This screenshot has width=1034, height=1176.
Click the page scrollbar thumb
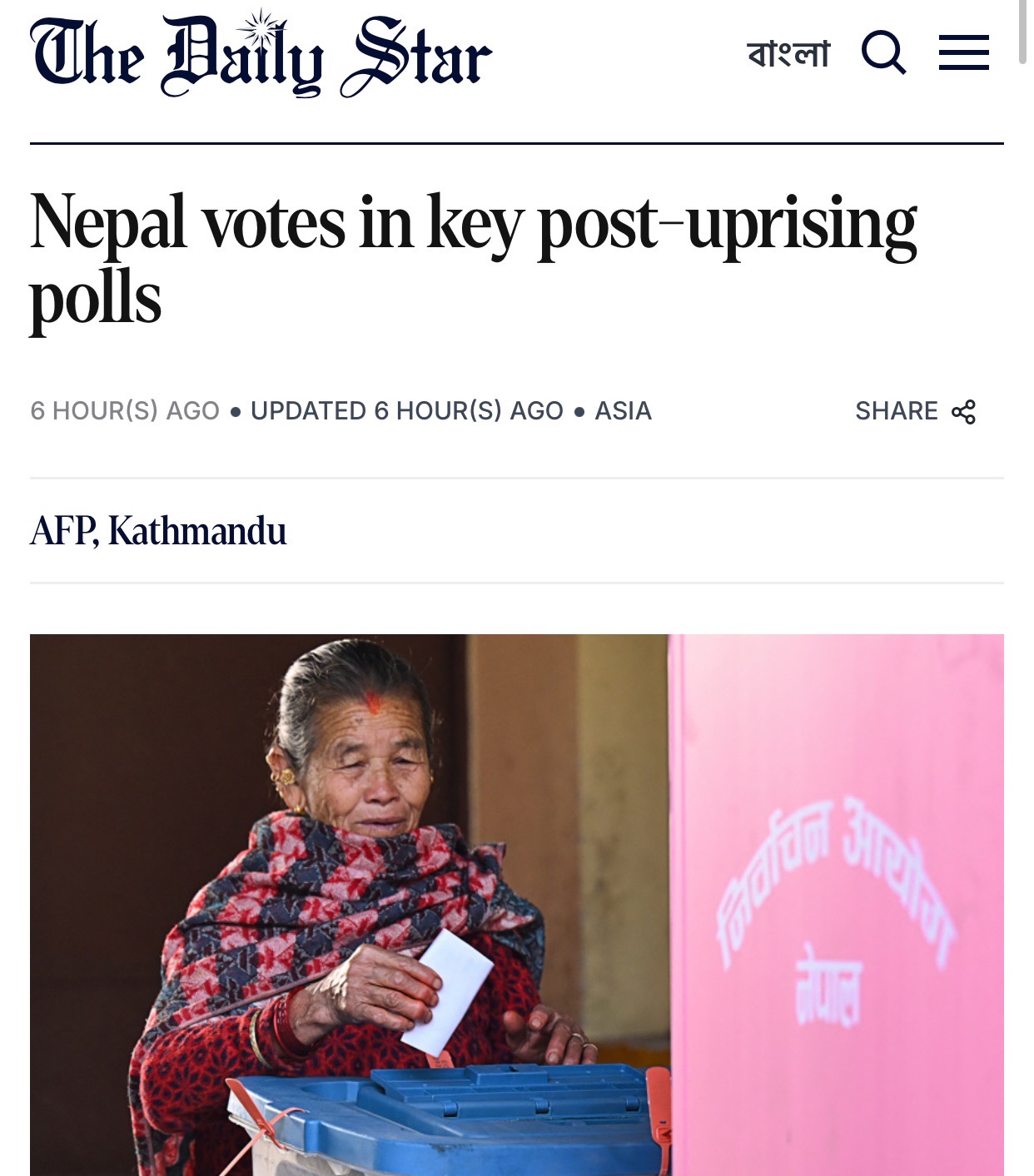pyautogui.click(x=1023, y=32)
